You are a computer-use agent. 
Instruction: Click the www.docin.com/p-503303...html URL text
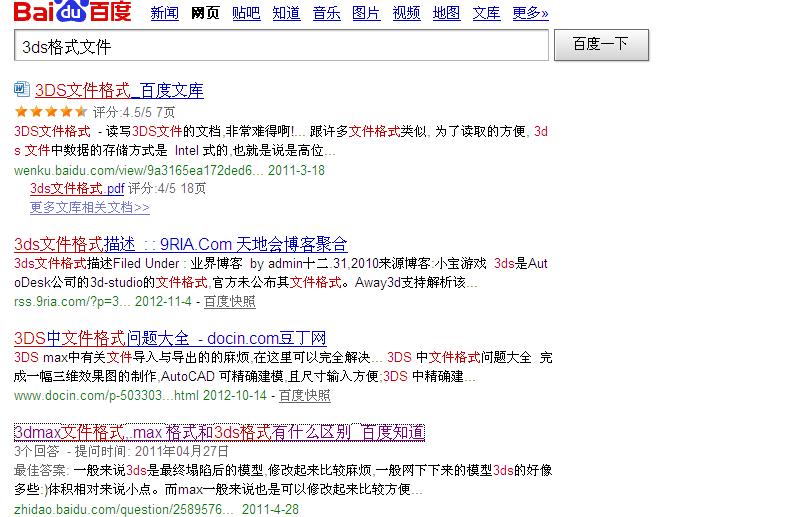106,395
